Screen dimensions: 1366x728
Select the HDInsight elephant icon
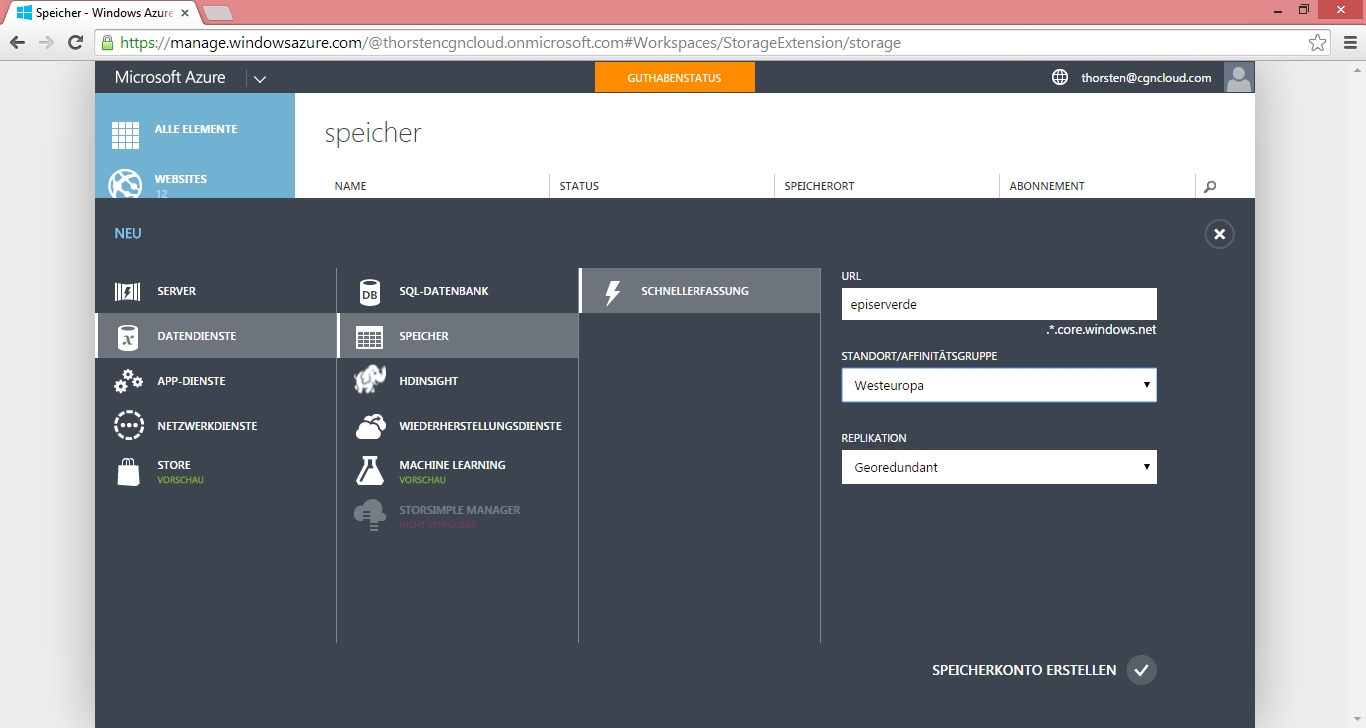(370, 381)
